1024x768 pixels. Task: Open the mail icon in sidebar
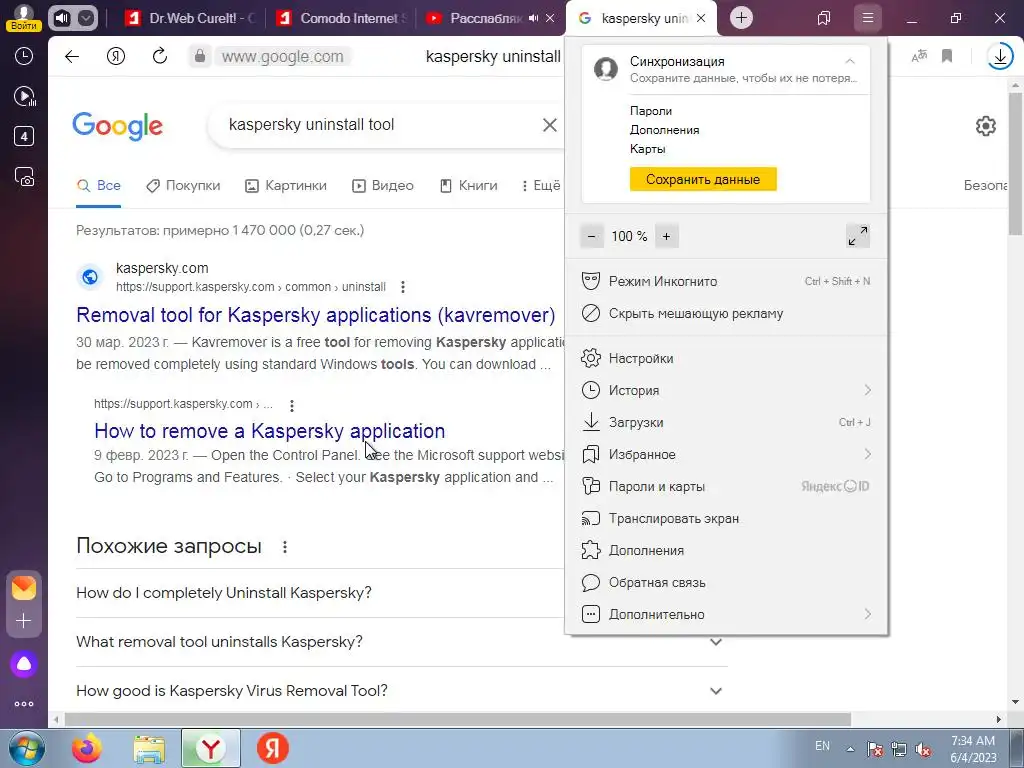24,588
